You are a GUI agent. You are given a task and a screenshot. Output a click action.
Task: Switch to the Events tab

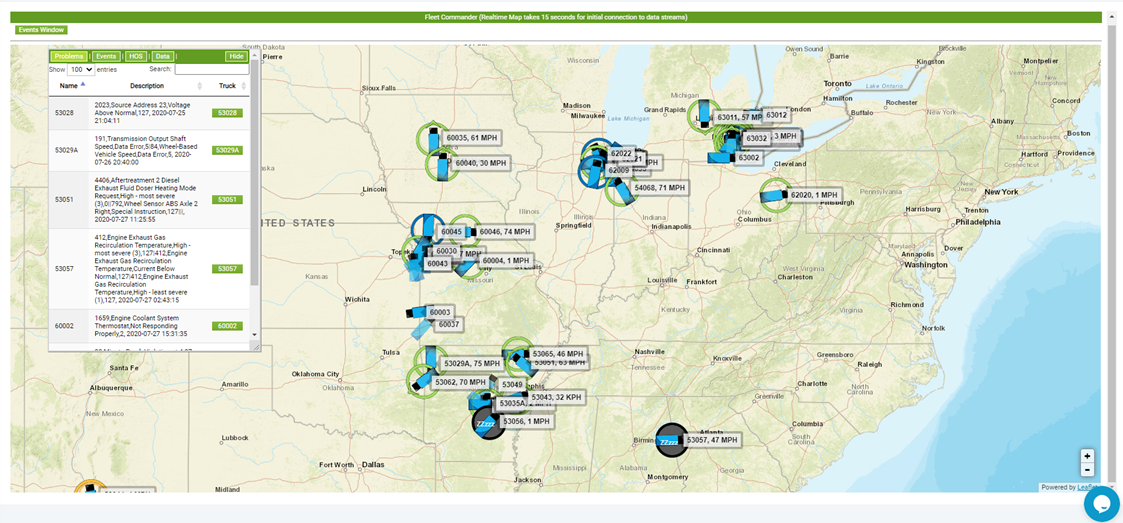[x=106, y=57]
